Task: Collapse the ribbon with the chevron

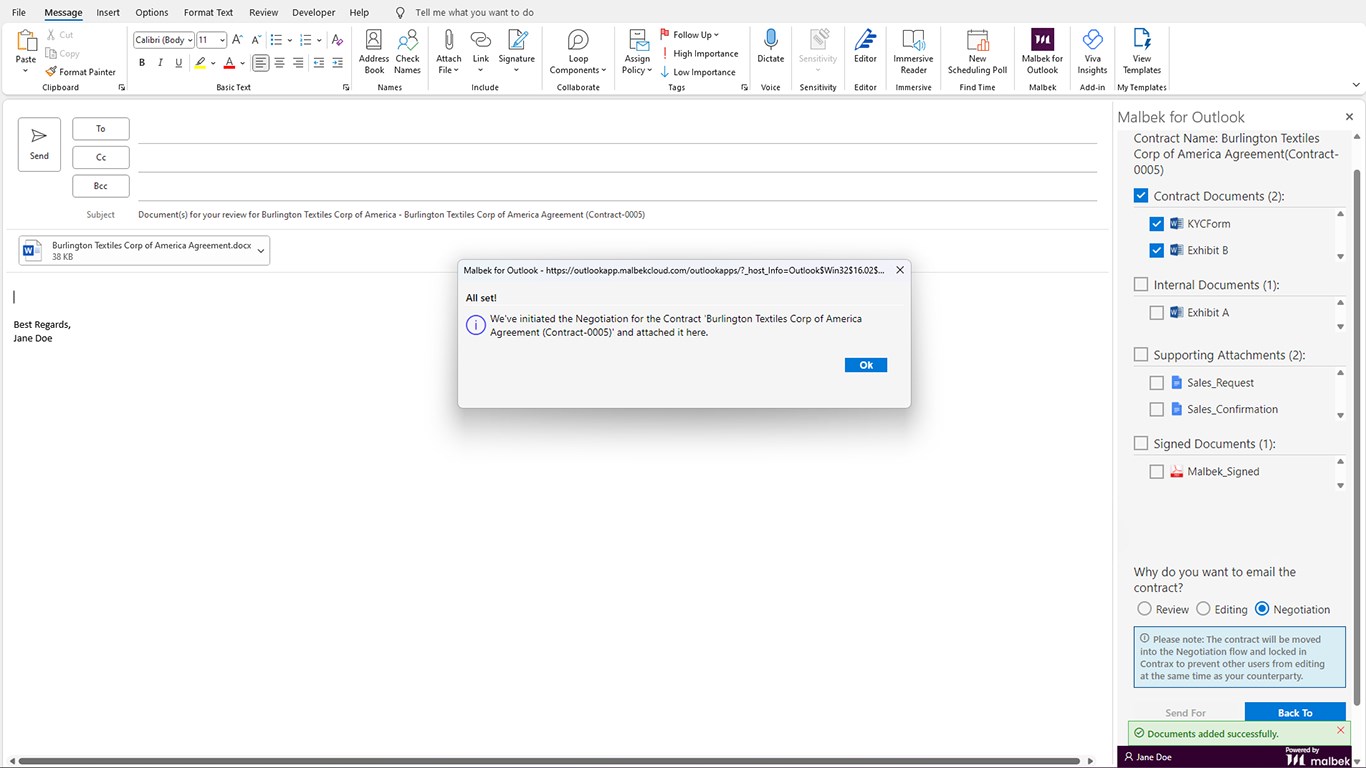Action: coord(1355,87)
